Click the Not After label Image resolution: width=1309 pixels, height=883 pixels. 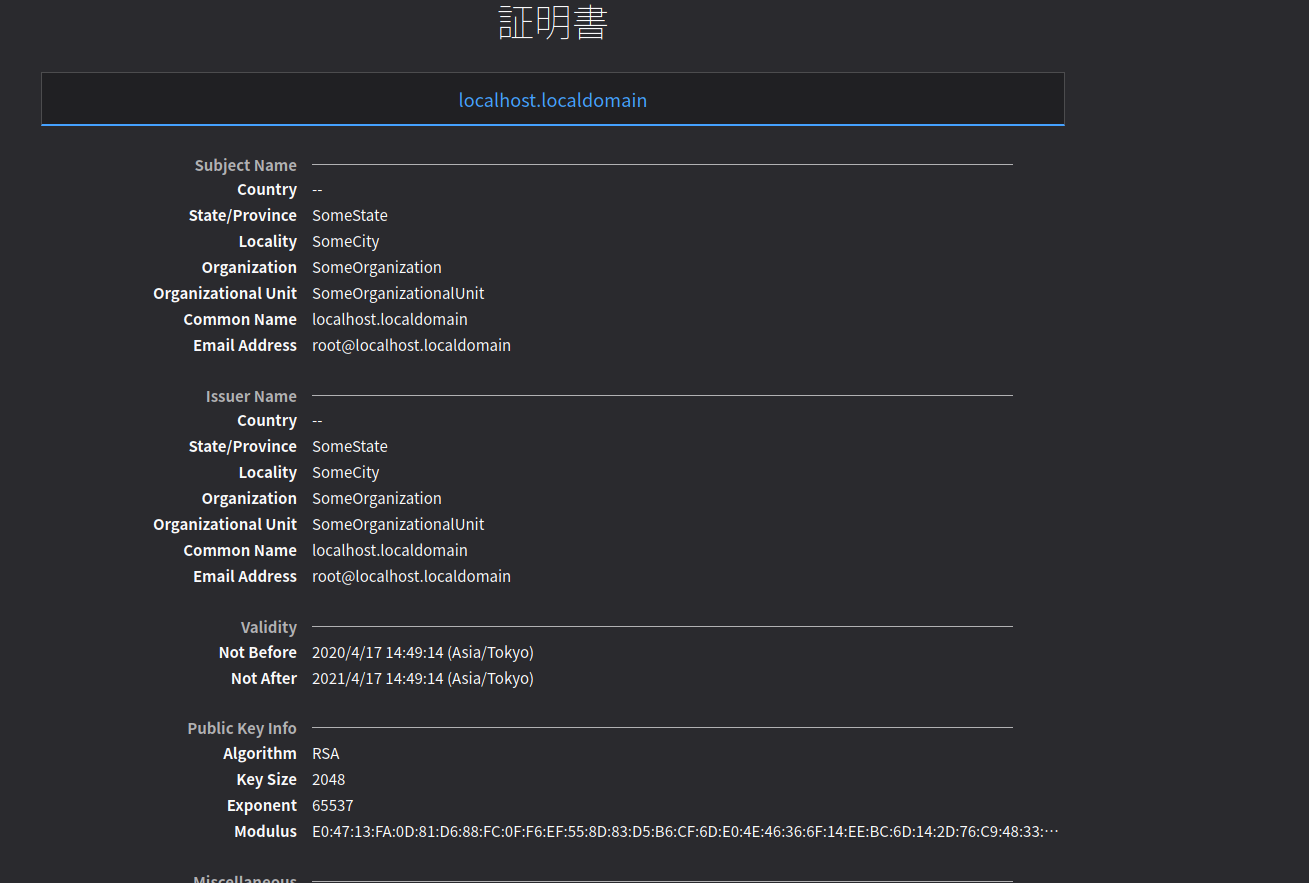(x=264, y=679)
